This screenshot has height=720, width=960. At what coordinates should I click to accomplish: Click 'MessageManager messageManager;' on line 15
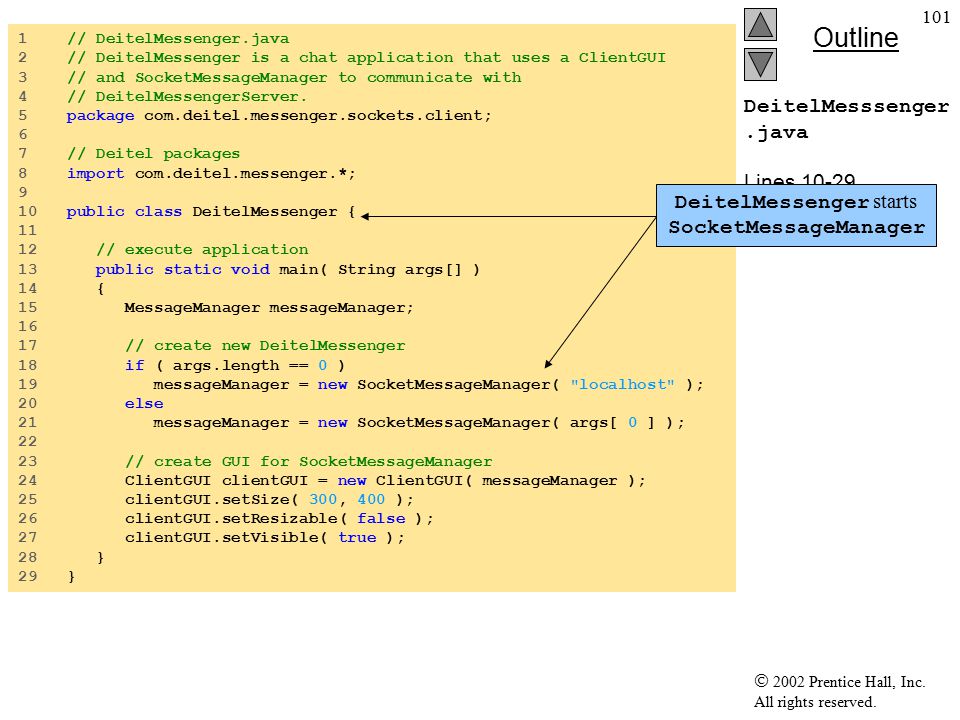269,307
